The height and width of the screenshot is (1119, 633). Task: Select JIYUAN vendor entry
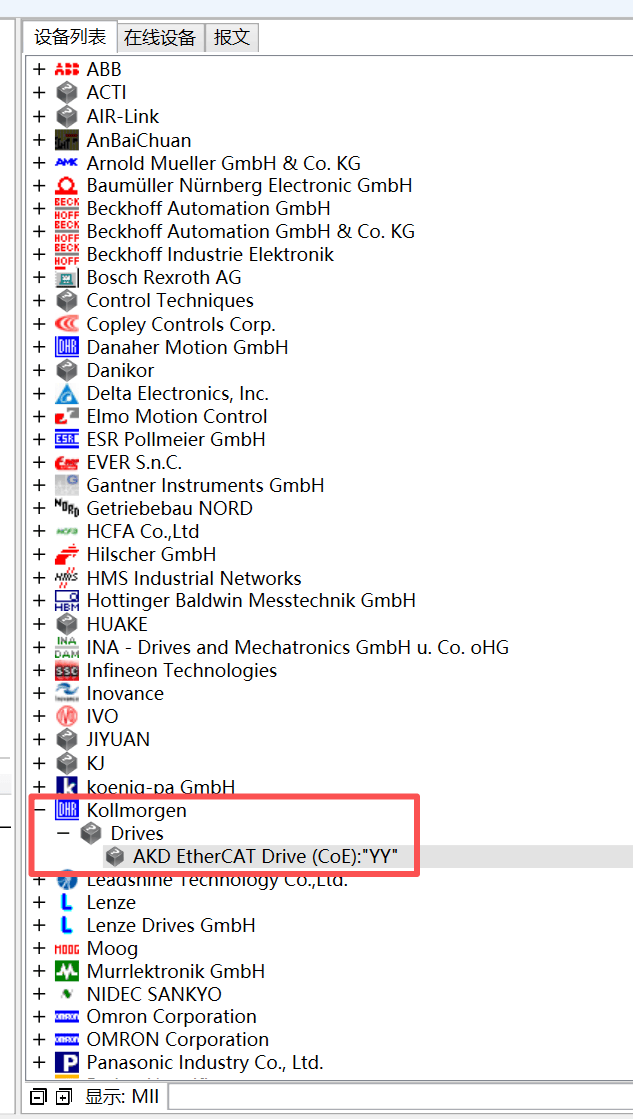[x=118, y=739]
